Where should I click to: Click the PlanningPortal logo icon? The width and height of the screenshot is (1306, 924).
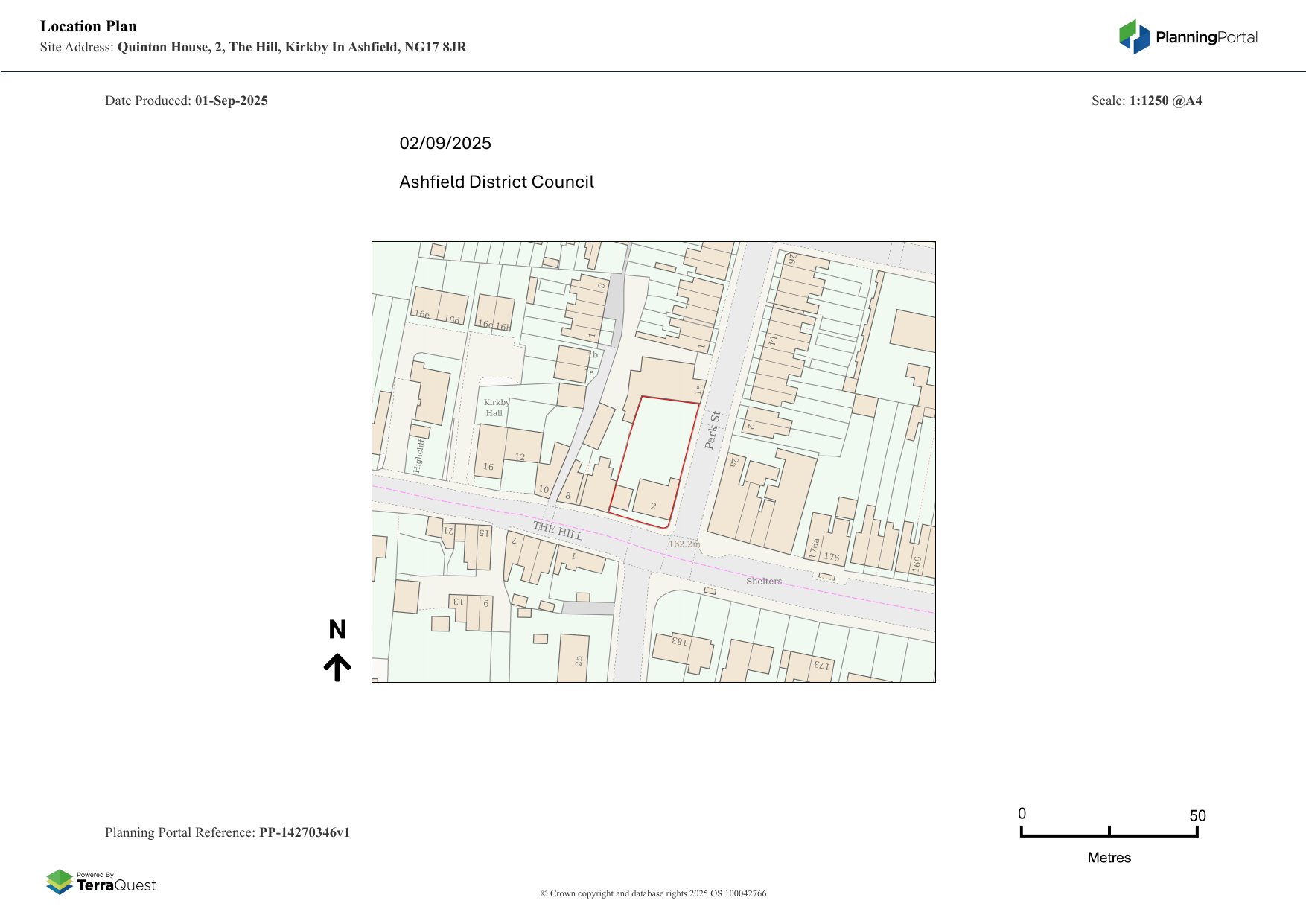click(x=1134, y=37)
